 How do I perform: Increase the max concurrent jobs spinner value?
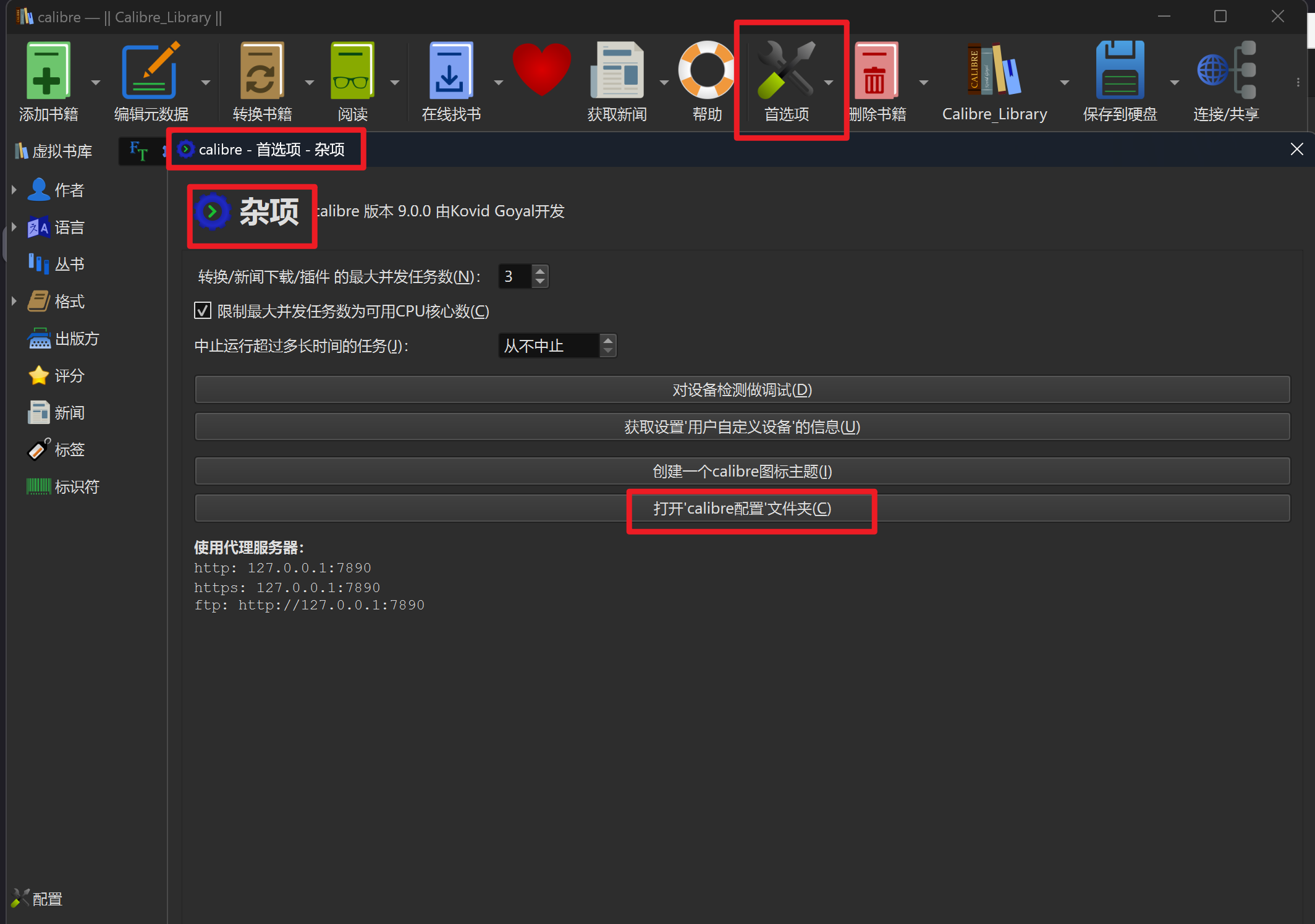[540, 271]
